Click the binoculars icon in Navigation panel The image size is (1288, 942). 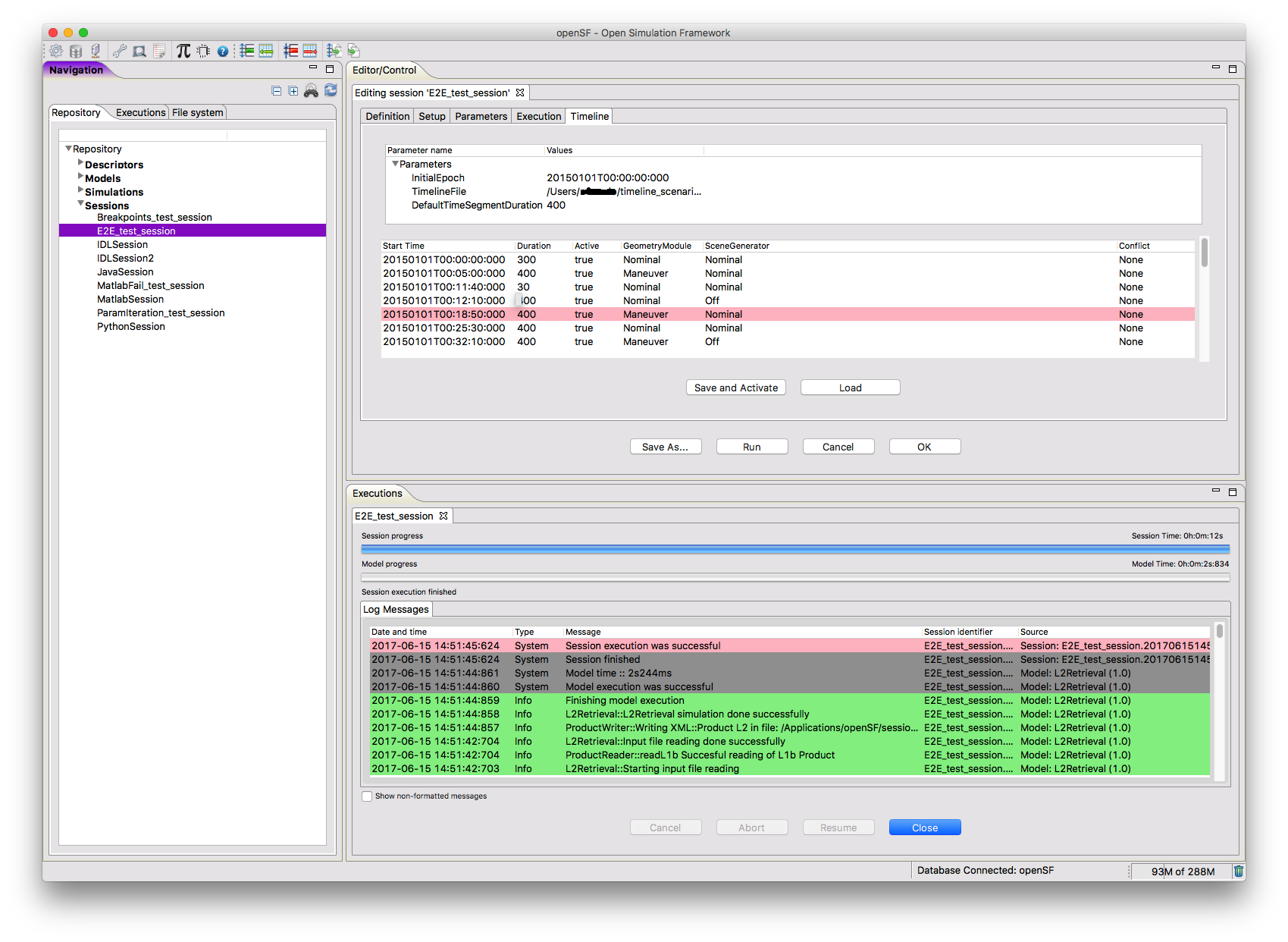pos(311,91)
